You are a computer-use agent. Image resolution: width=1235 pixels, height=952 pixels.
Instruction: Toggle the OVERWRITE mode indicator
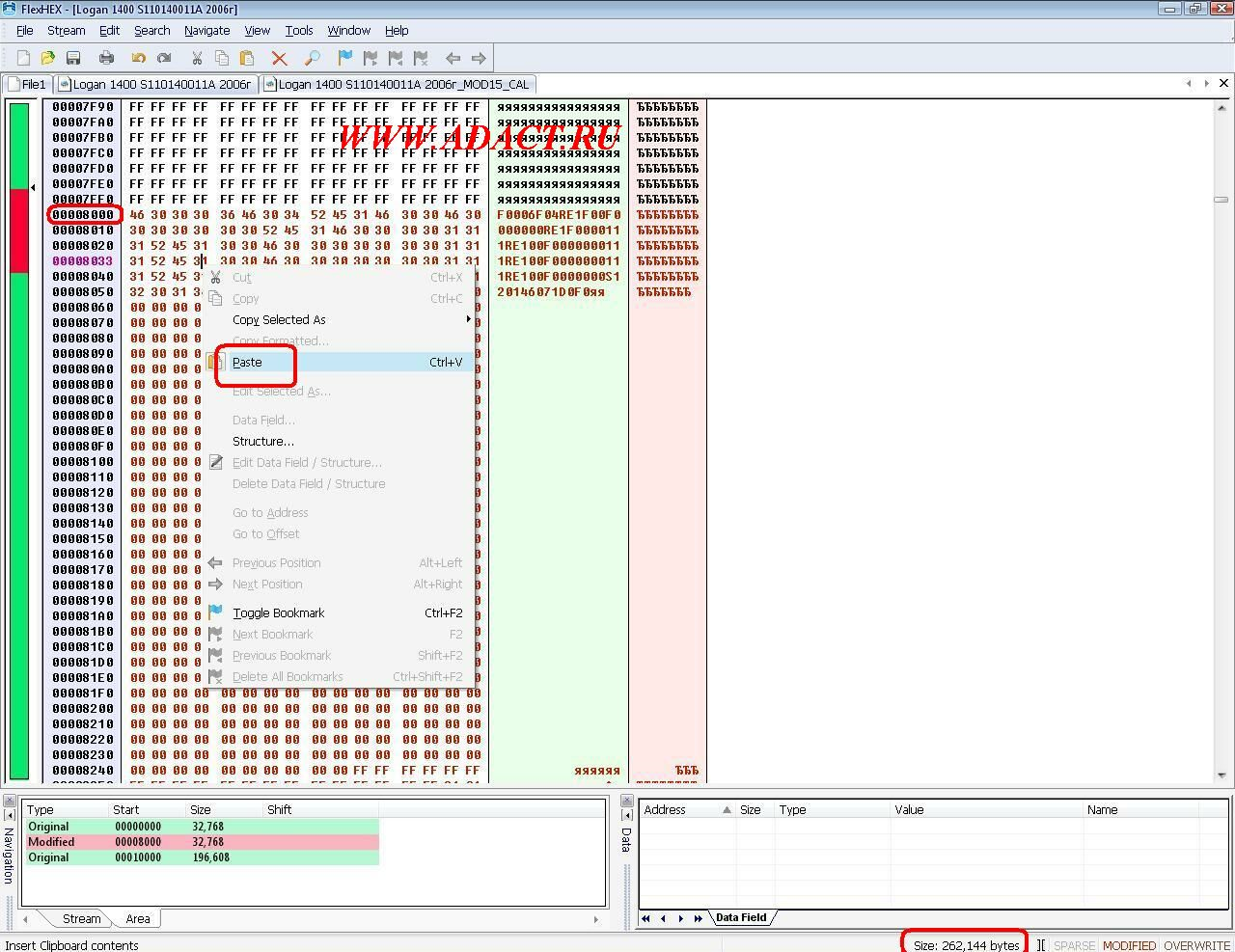(1196, 945)
